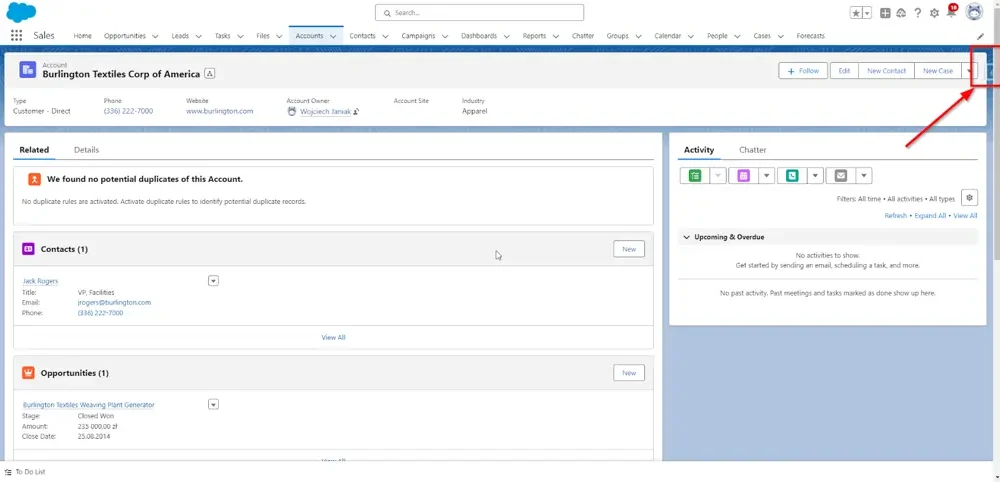Image resolution: width=1000 pixels, height=482 pixels.
Task: Open more actions dropdown next to New Case
Action: [x=969, y=71]
